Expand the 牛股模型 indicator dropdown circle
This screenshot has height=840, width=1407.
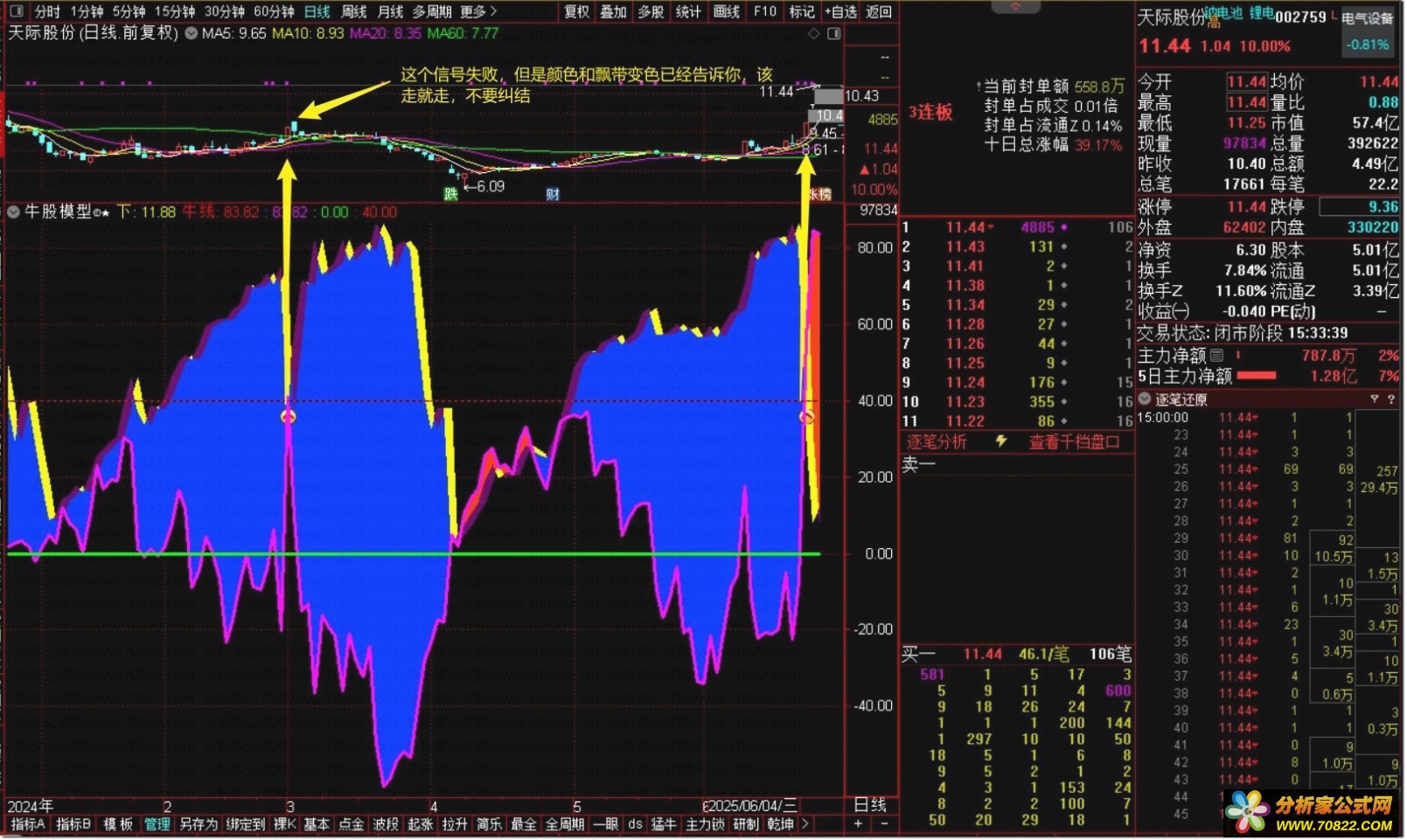(13, 212)
